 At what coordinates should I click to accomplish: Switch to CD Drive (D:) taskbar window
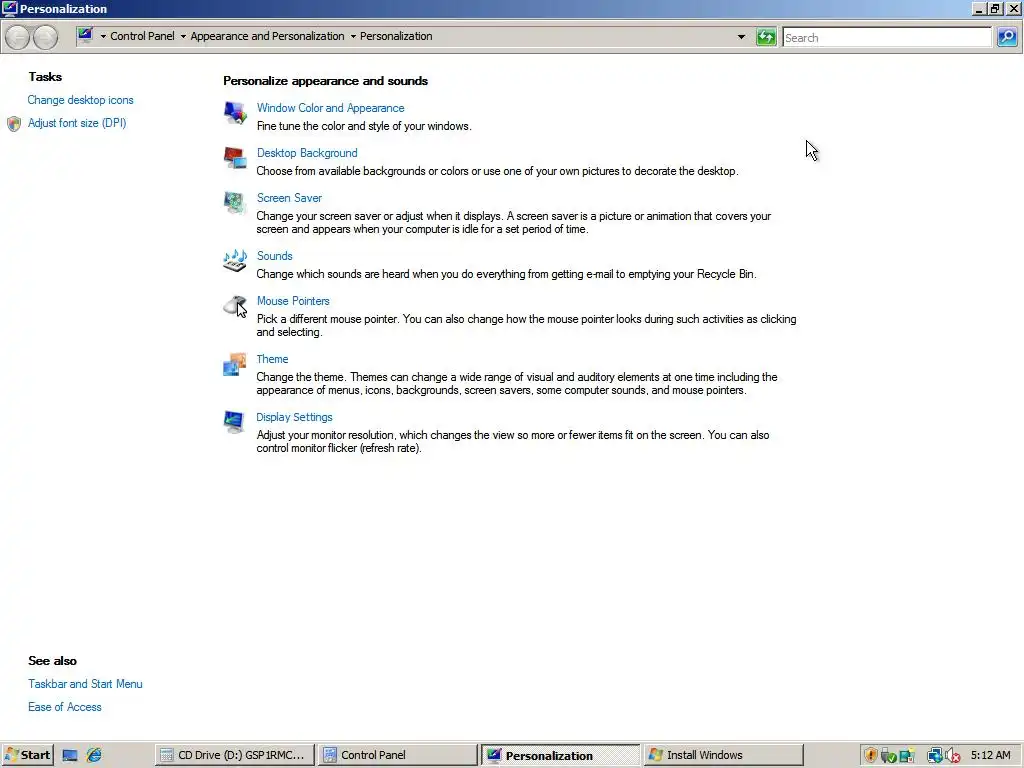234,756
